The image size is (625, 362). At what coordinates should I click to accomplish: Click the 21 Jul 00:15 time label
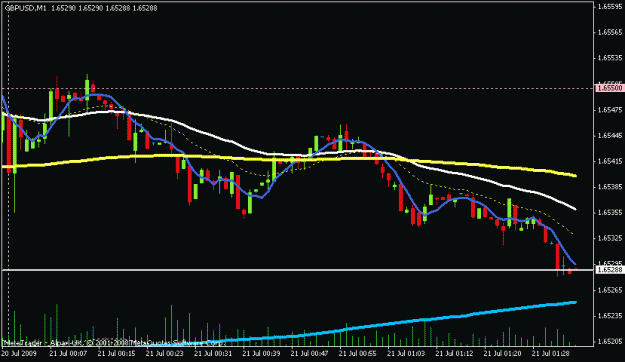(116, 353)
